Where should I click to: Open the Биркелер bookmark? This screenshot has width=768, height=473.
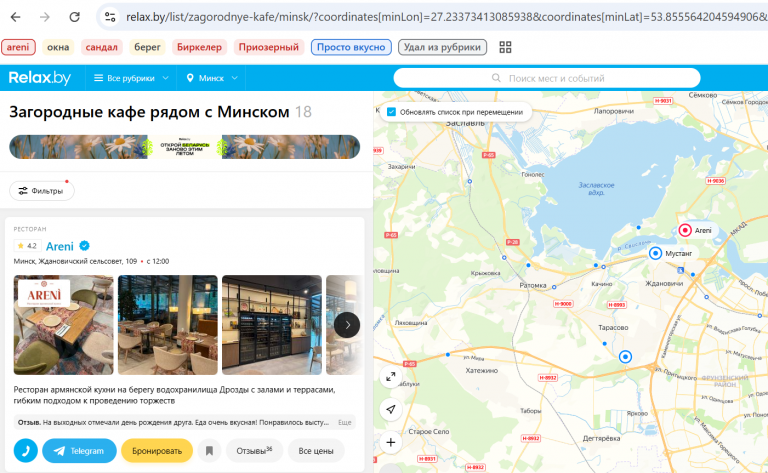tap(199, 47)
